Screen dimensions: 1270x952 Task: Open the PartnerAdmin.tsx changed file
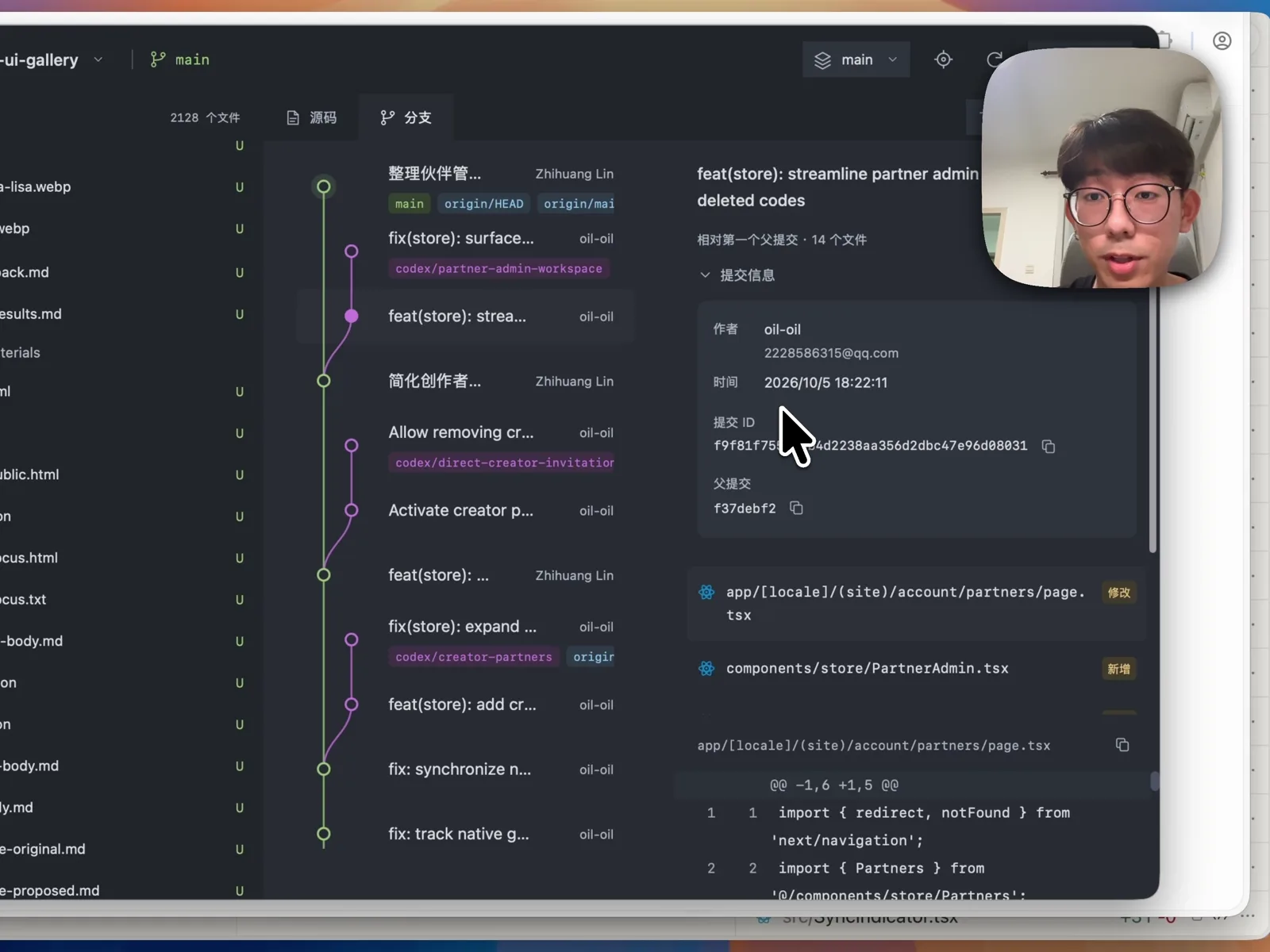point(917,669)
